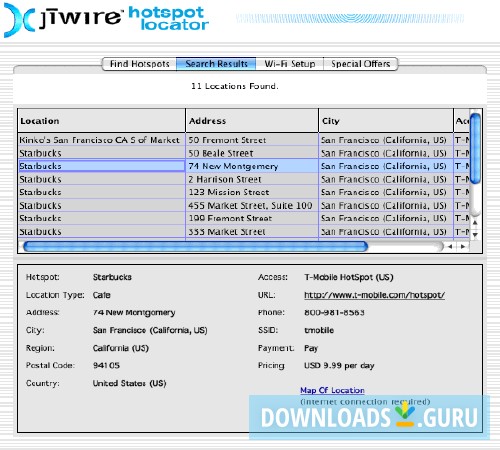The width and height of the screenshot is (500, 450).
Task: Open the Find Hotspots tab
Action: [139, 64]
